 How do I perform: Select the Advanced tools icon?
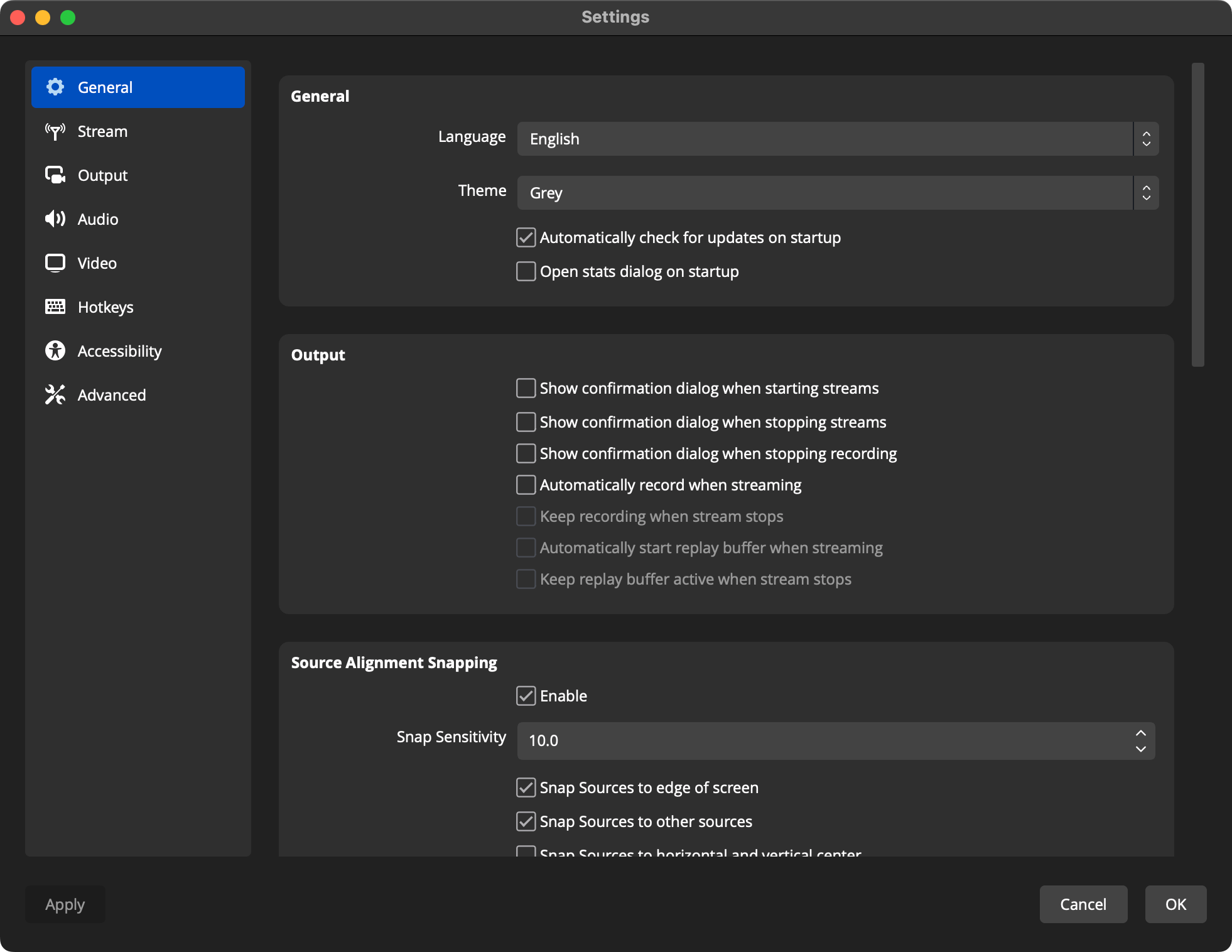pos(55,394)
